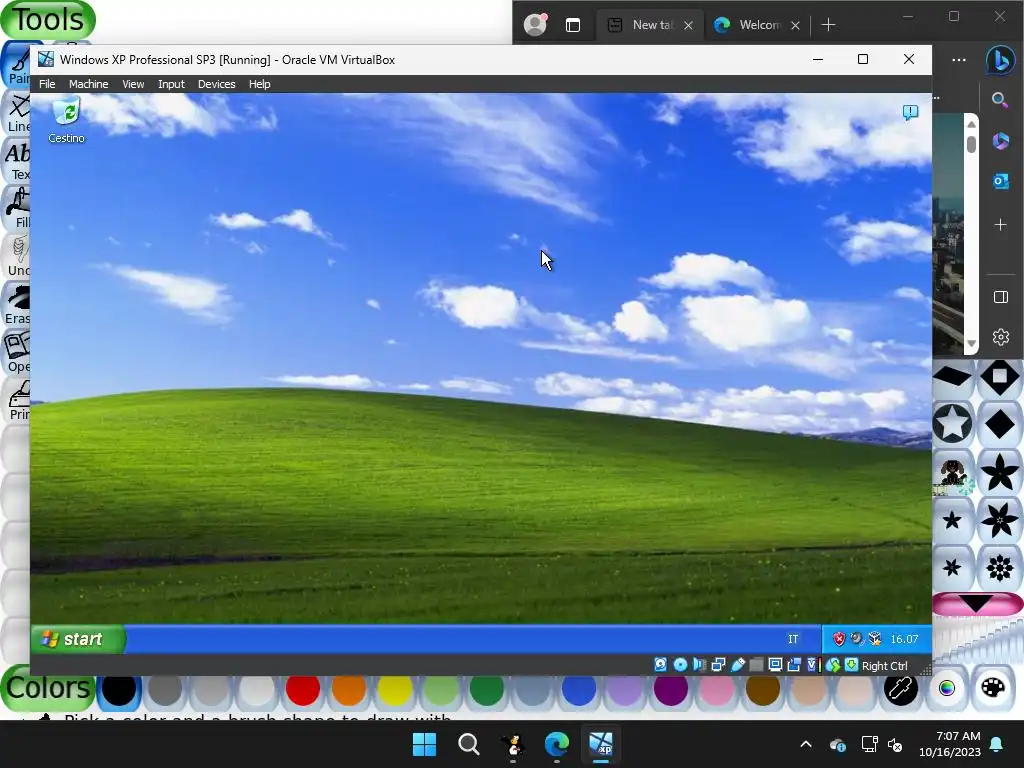Click the mouse integration indicator

click(x=833, y=665)
